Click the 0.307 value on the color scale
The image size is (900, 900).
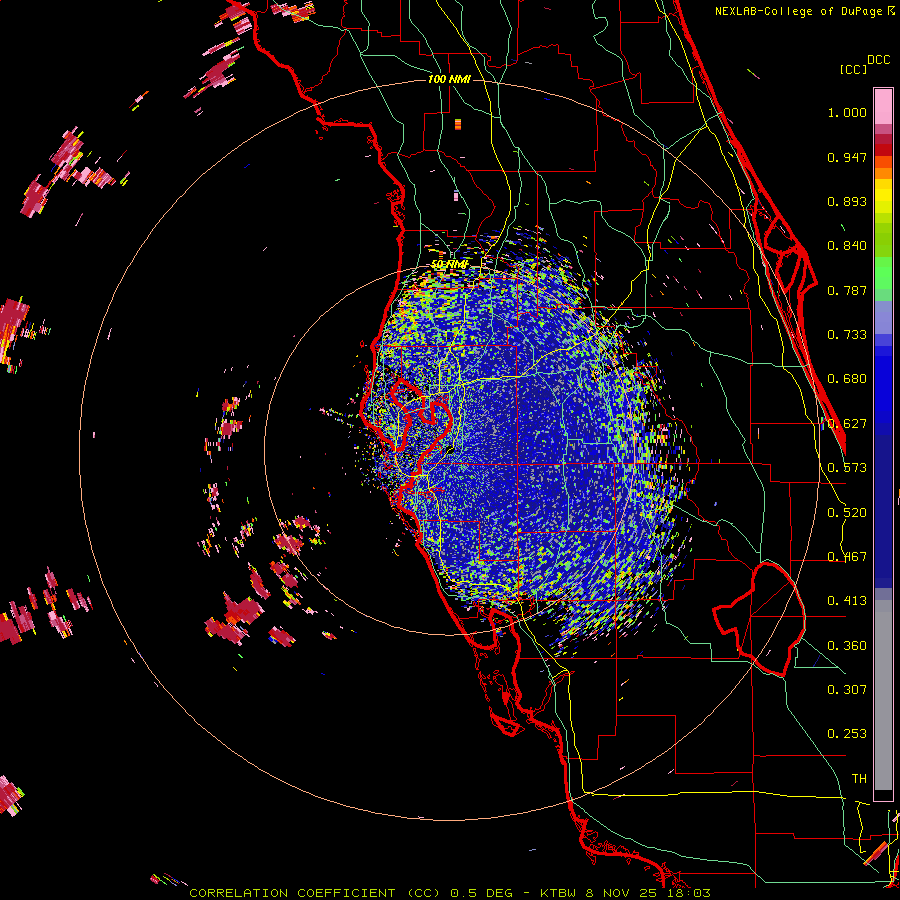pyautogui.click(x=847, y=690)
